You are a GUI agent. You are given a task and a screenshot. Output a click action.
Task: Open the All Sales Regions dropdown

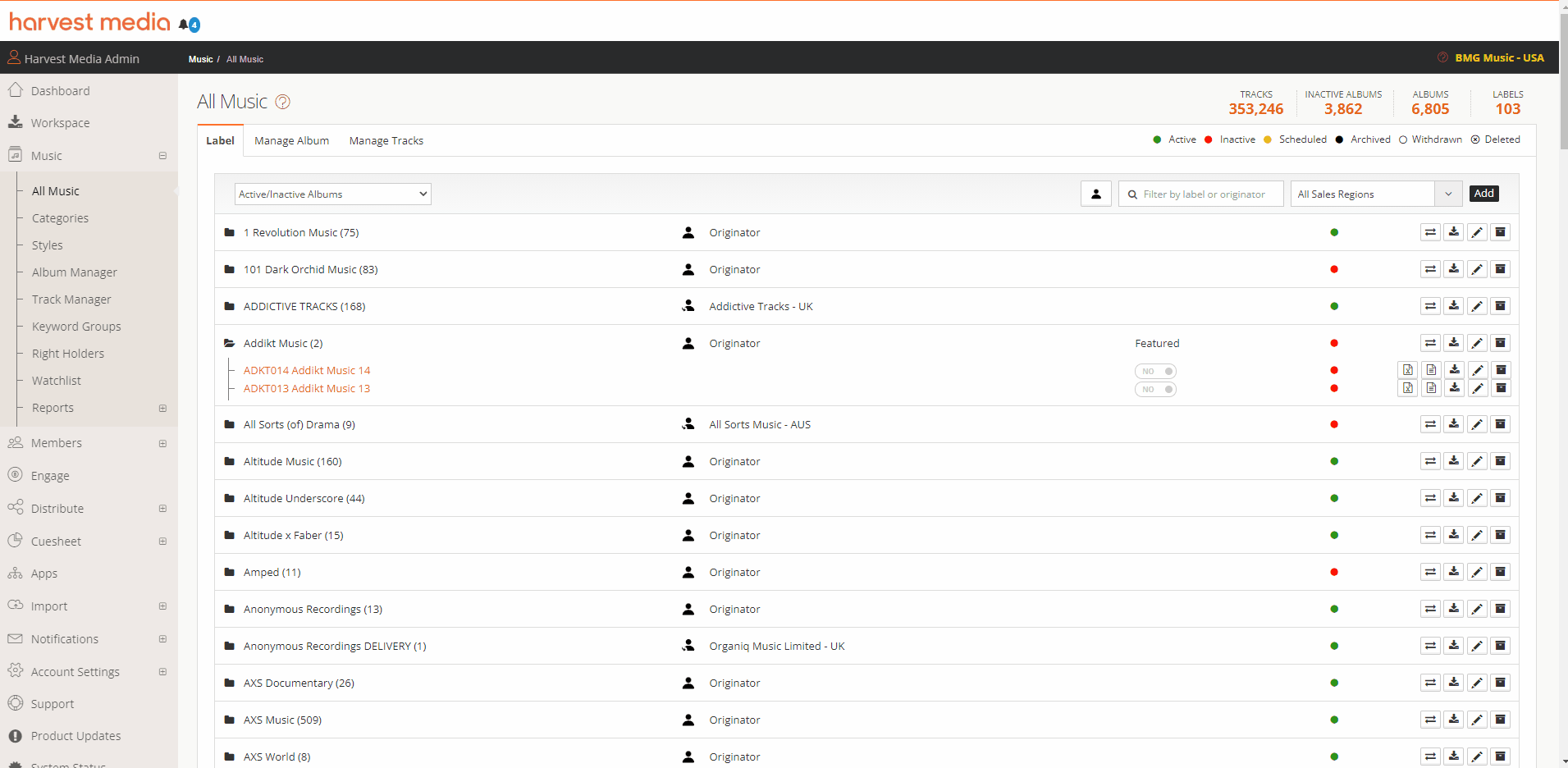1376,194
